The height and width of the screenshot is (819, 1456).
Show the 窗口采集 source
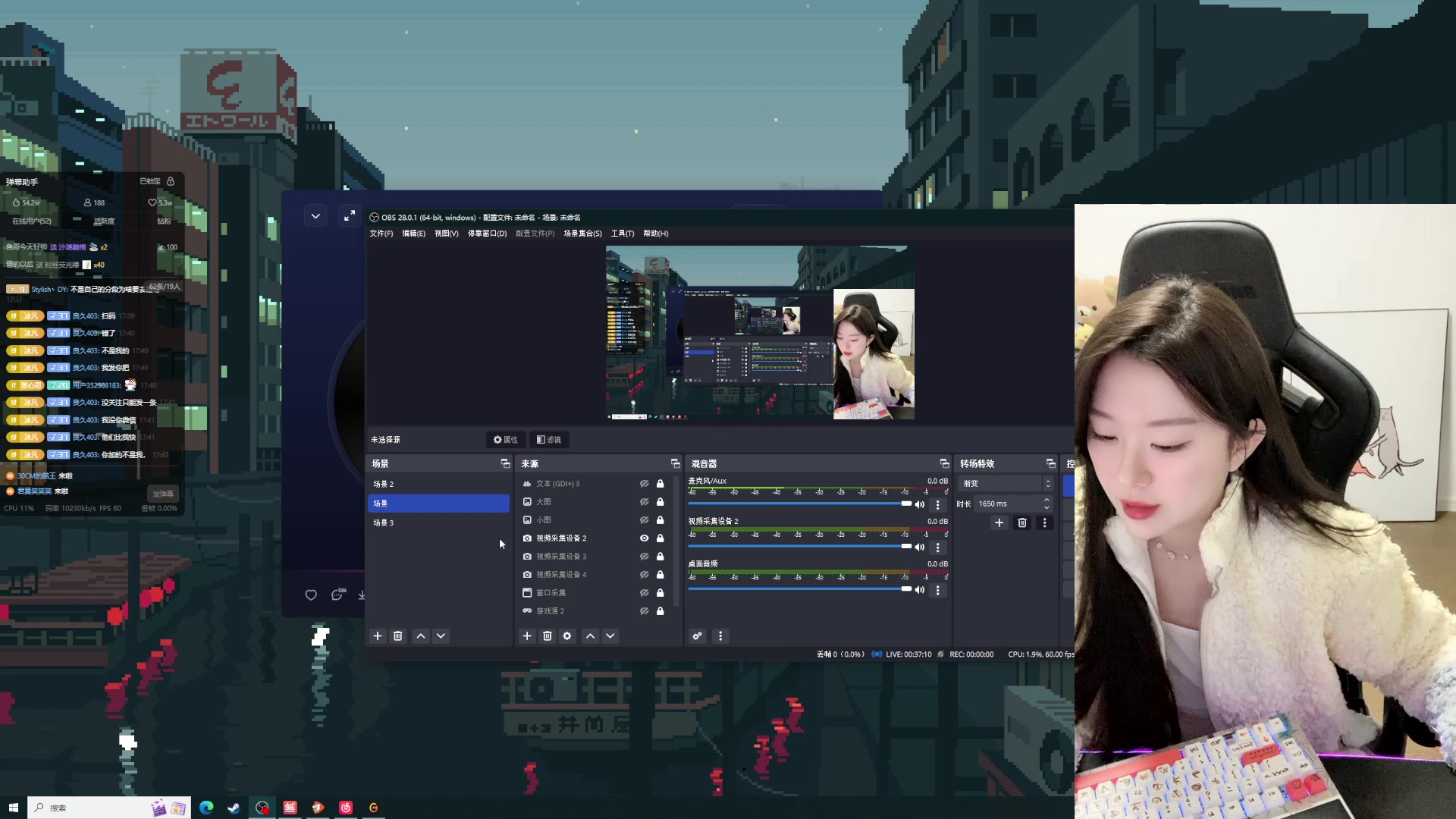644,593
